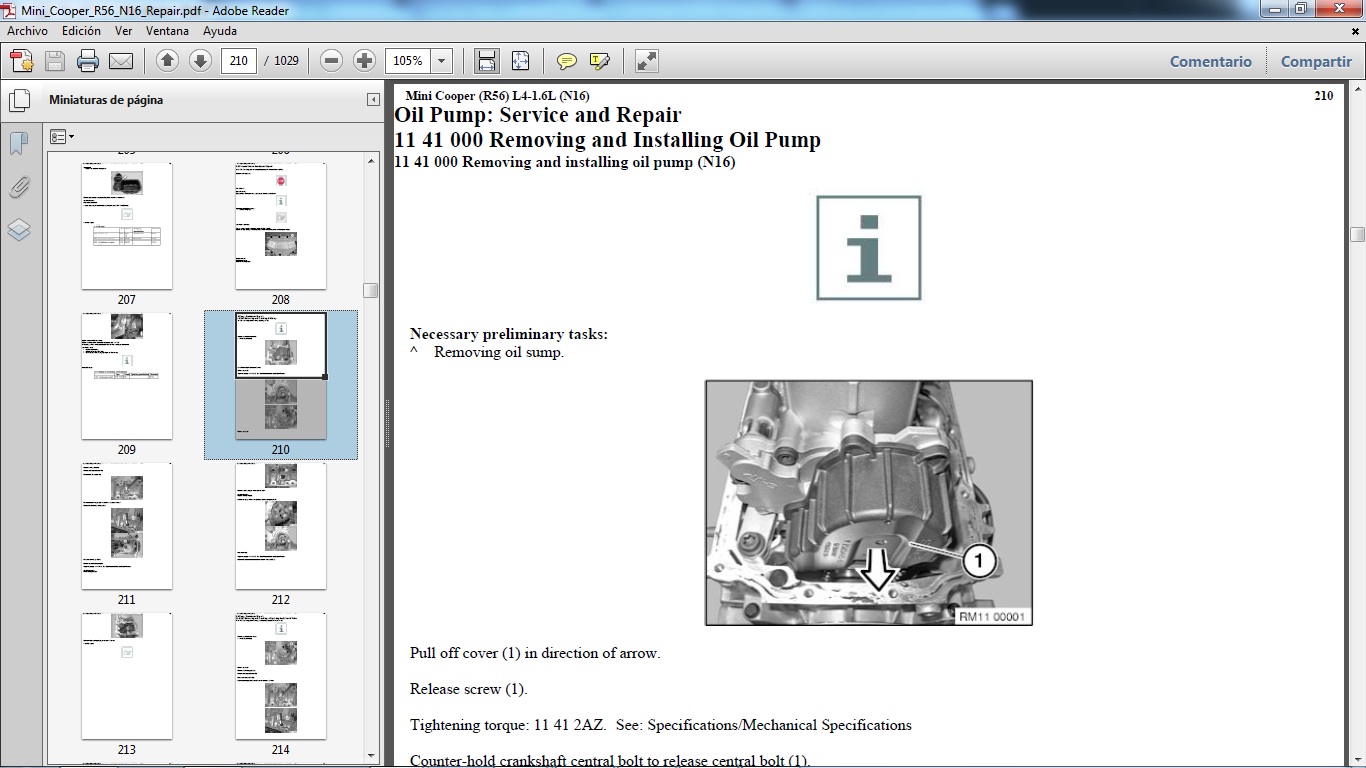Restore down the Adobe Reader window

click(1301, 9)
